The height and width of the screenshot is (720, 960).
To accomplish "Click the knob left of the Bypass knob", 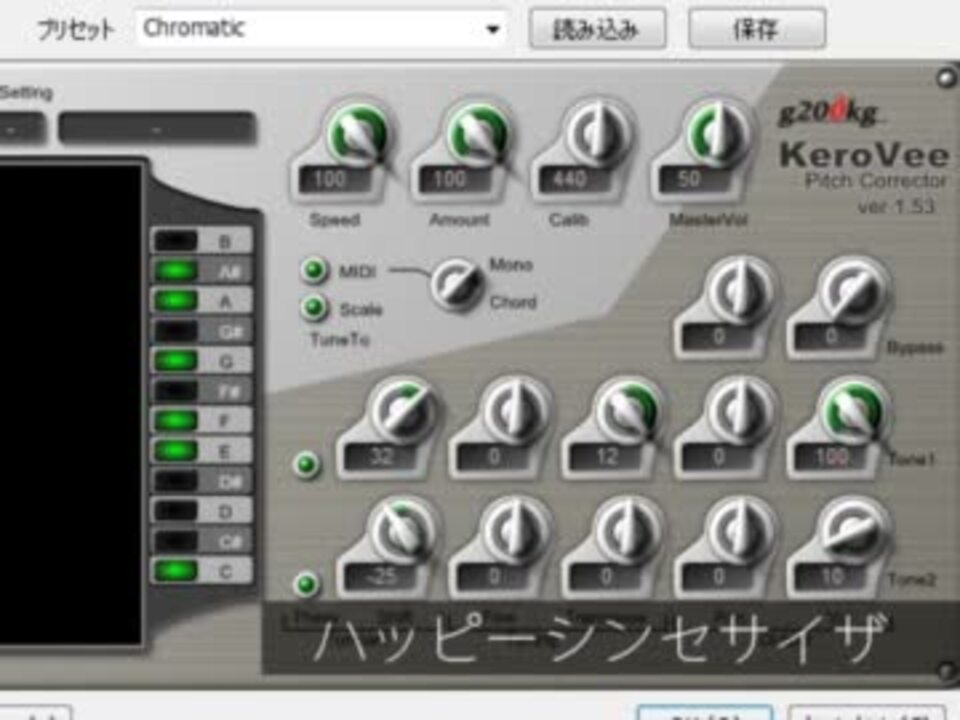I will (x=740, y=291).
